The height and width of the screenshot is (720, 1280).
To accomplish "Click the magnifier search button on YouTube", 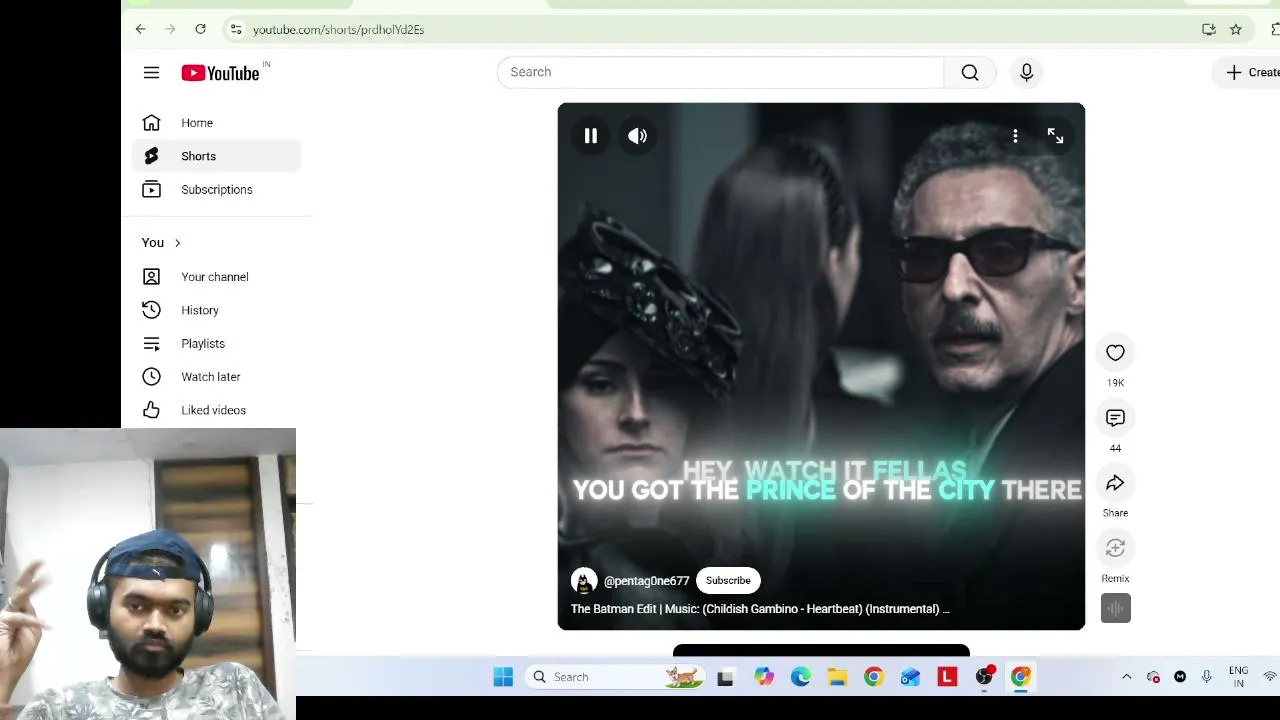I will 970,72.
